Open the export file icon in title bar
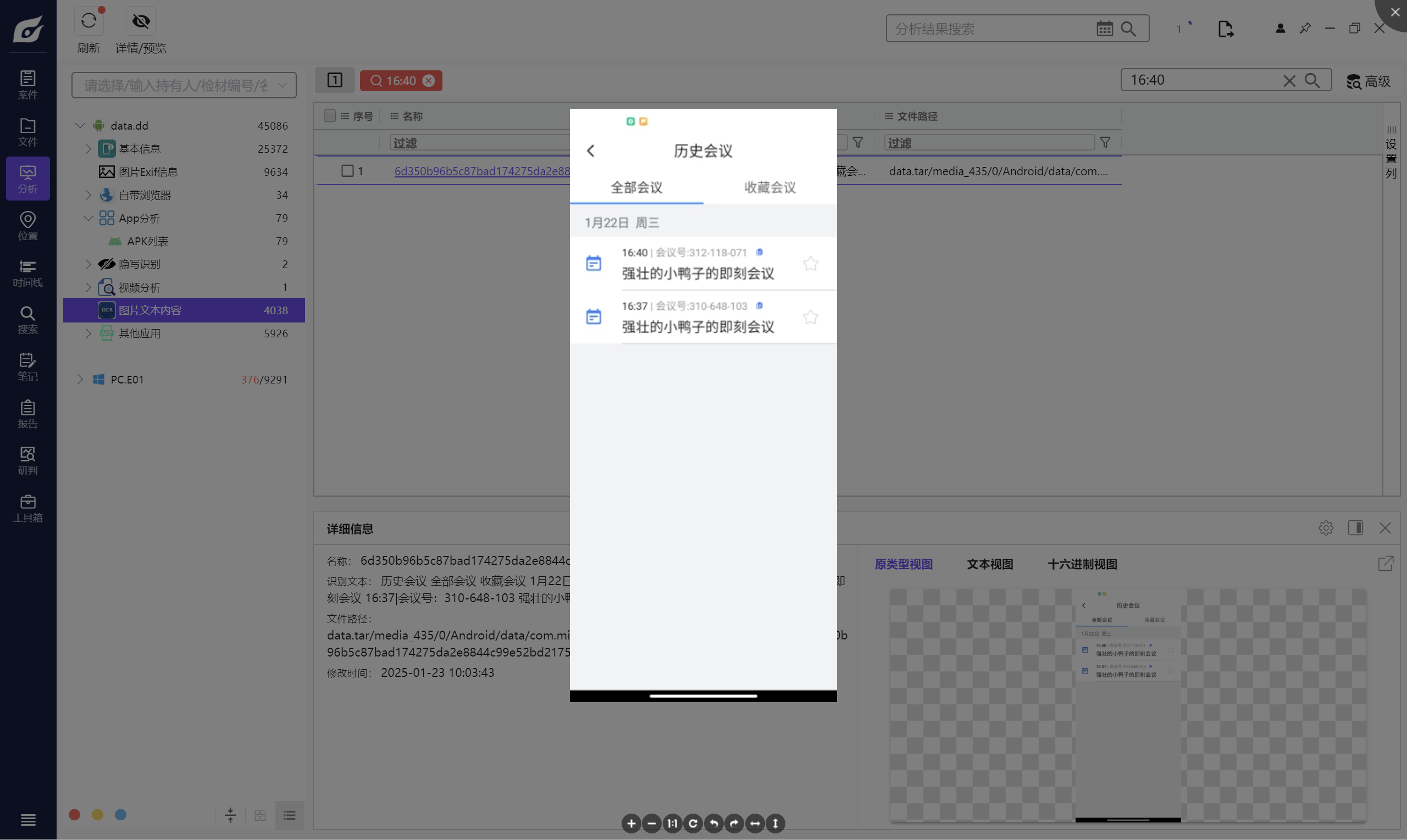Viewport: 1407px width, 840px height. point(1225,29)
